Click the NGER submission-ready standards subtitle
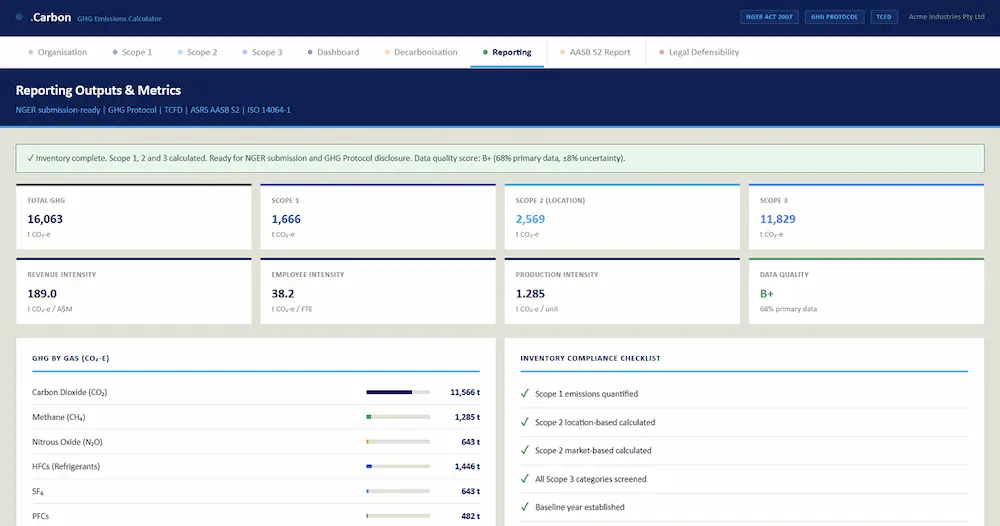 click(153, 110)
